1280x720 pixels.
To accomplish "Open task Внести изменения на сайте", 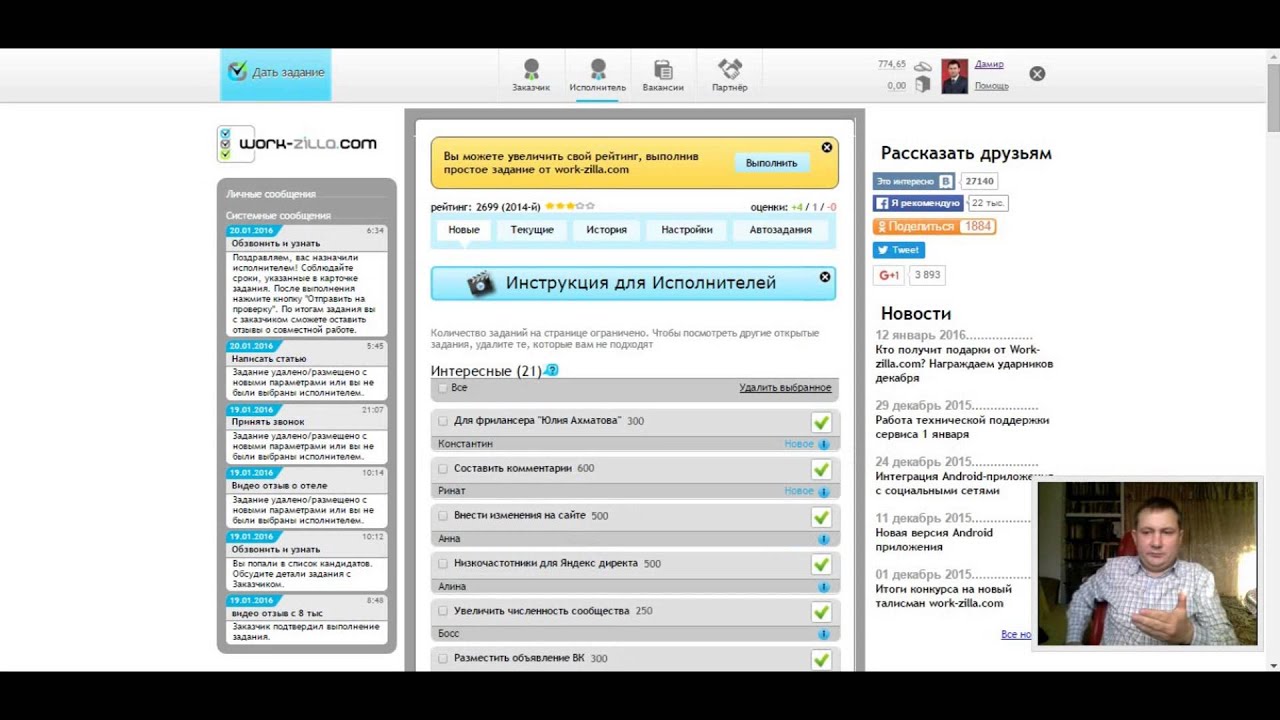I will pos(520,516).
